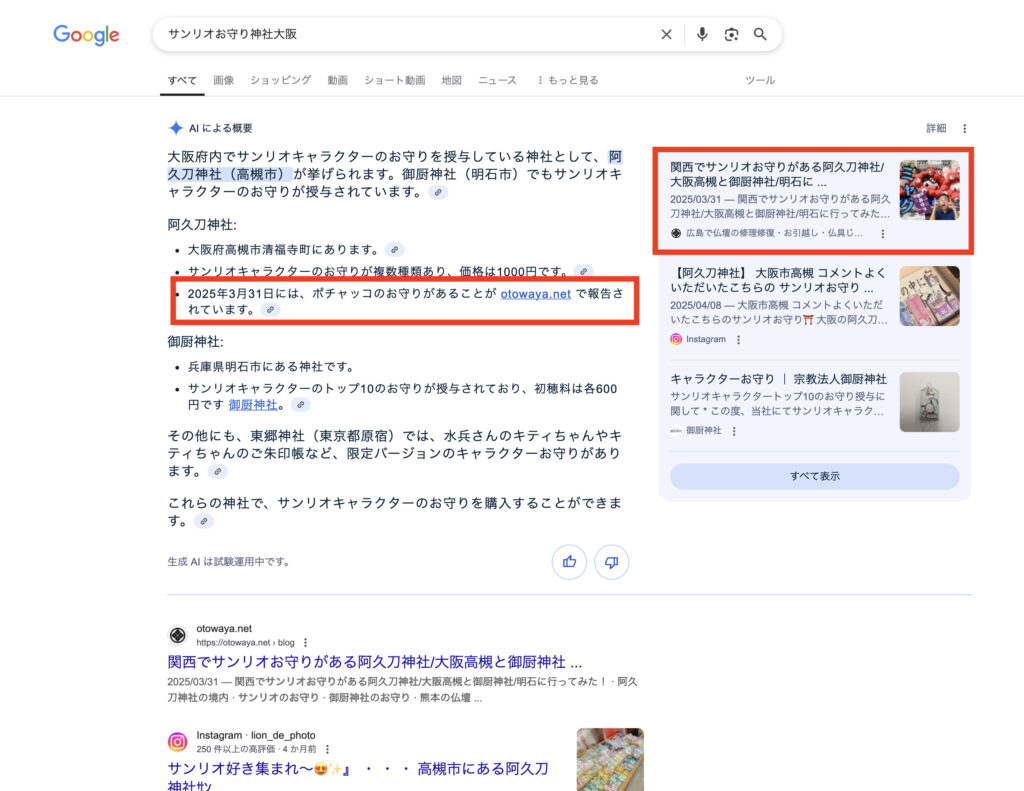Clear the search box with the X icon
This screenshot has width=1024, height=791.
(x=666, y=35)
